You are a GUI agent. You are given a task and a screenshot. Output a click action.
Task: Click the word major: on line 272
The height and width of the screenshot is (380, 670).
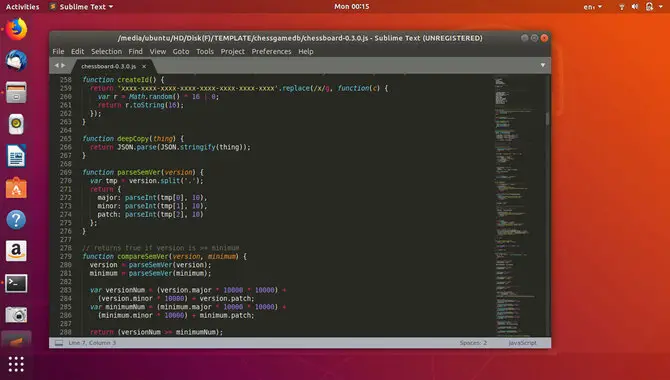pos(109,197)
